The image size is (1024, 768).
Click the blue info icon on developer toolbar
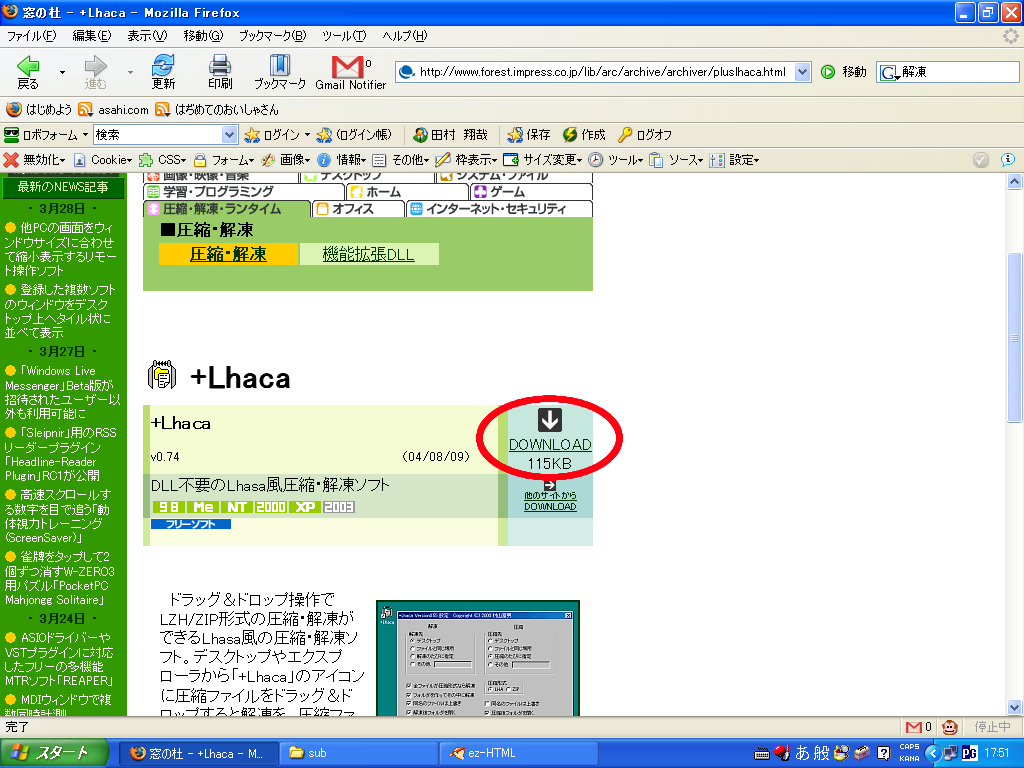coord(1008,160)
